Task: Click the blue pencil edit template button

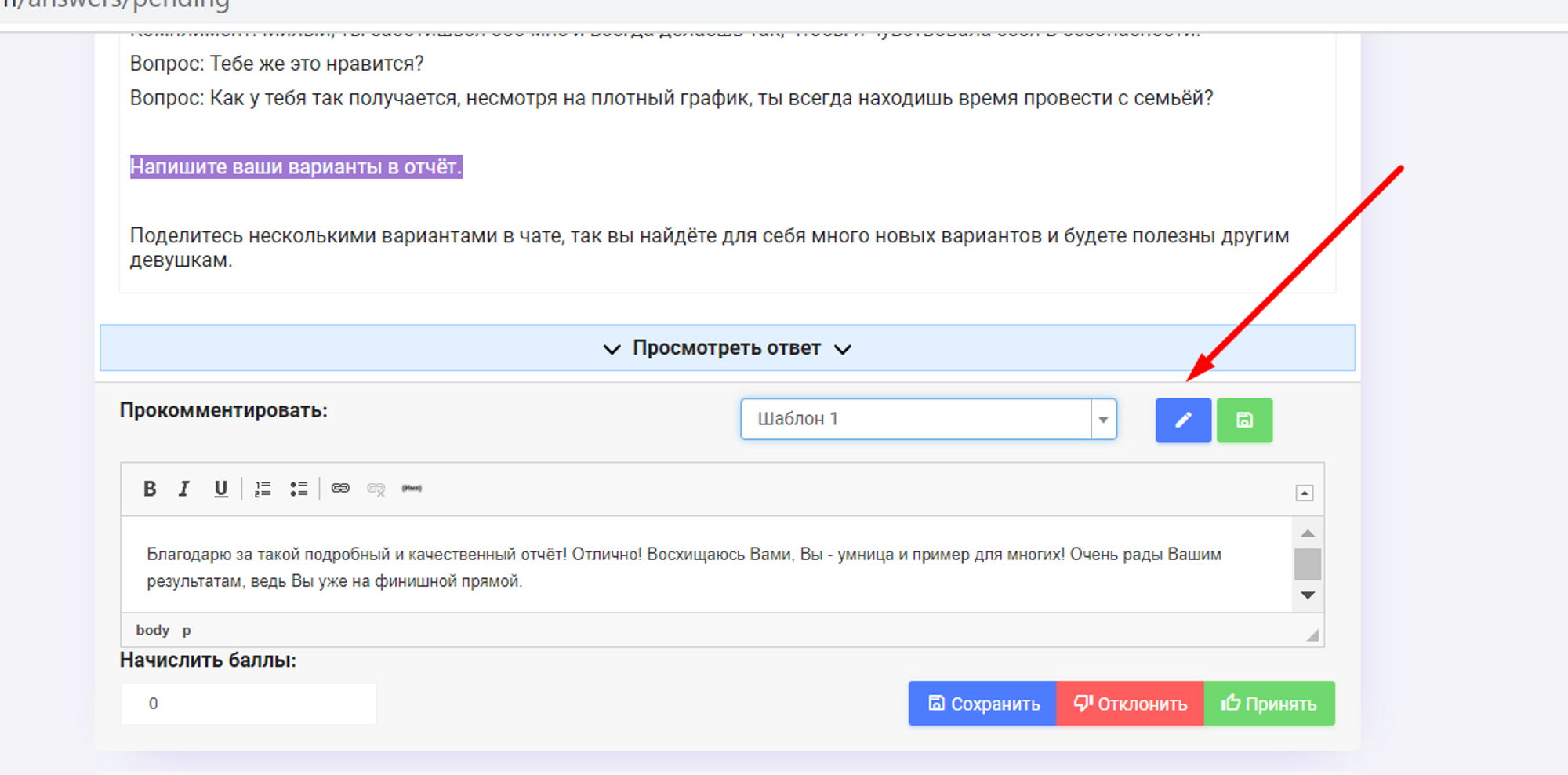Action: (1183, 420)
